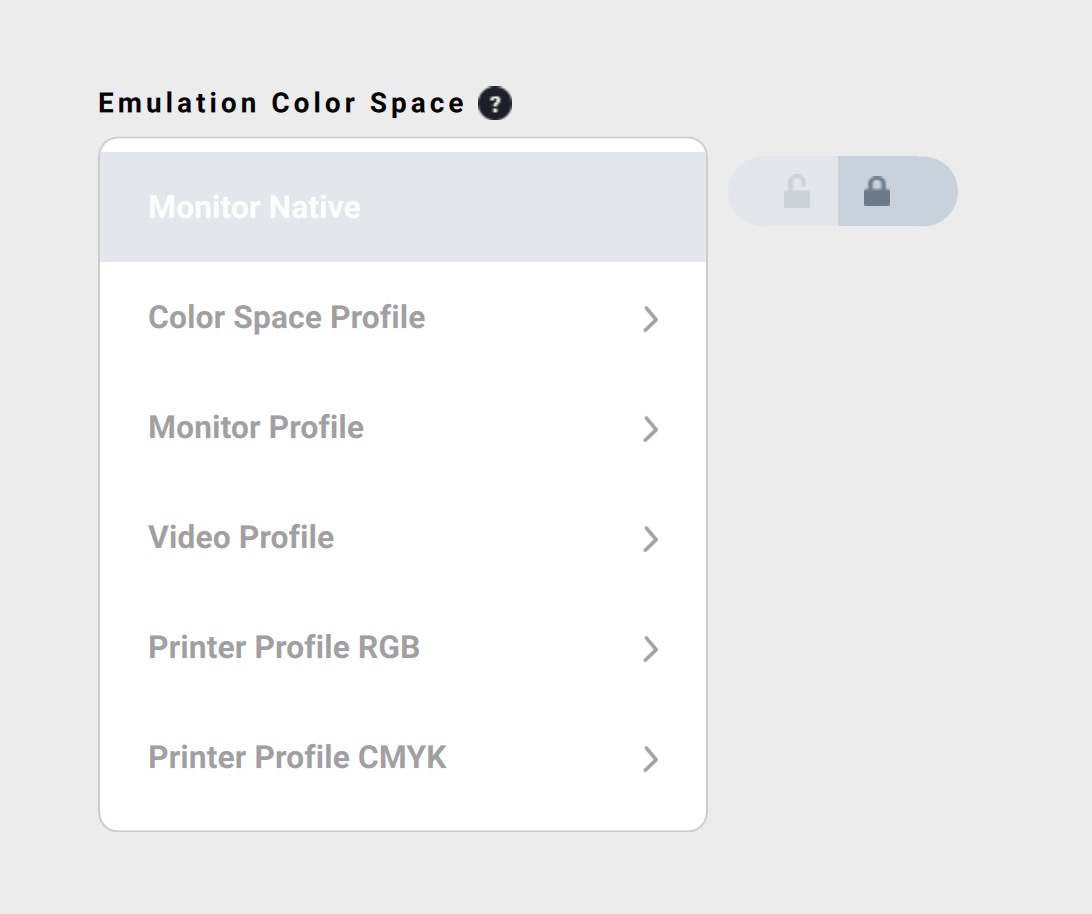This screenshot has height=914, width=1092.
Task: Choose the Printer Profile RGB entry
Action: [x=284, y=647]
